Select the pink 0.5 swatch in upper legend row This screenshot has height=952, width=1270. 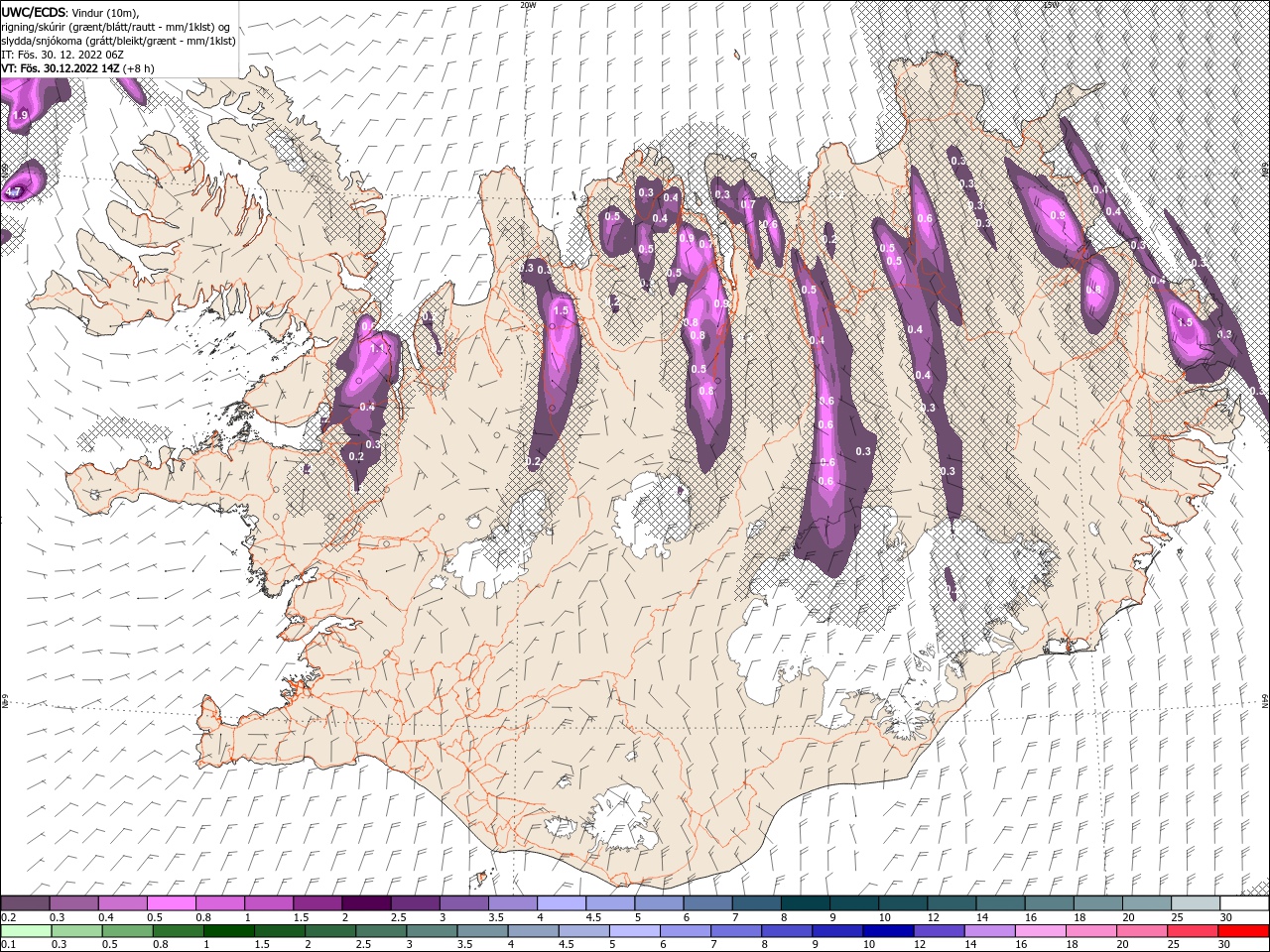(171, 903)
